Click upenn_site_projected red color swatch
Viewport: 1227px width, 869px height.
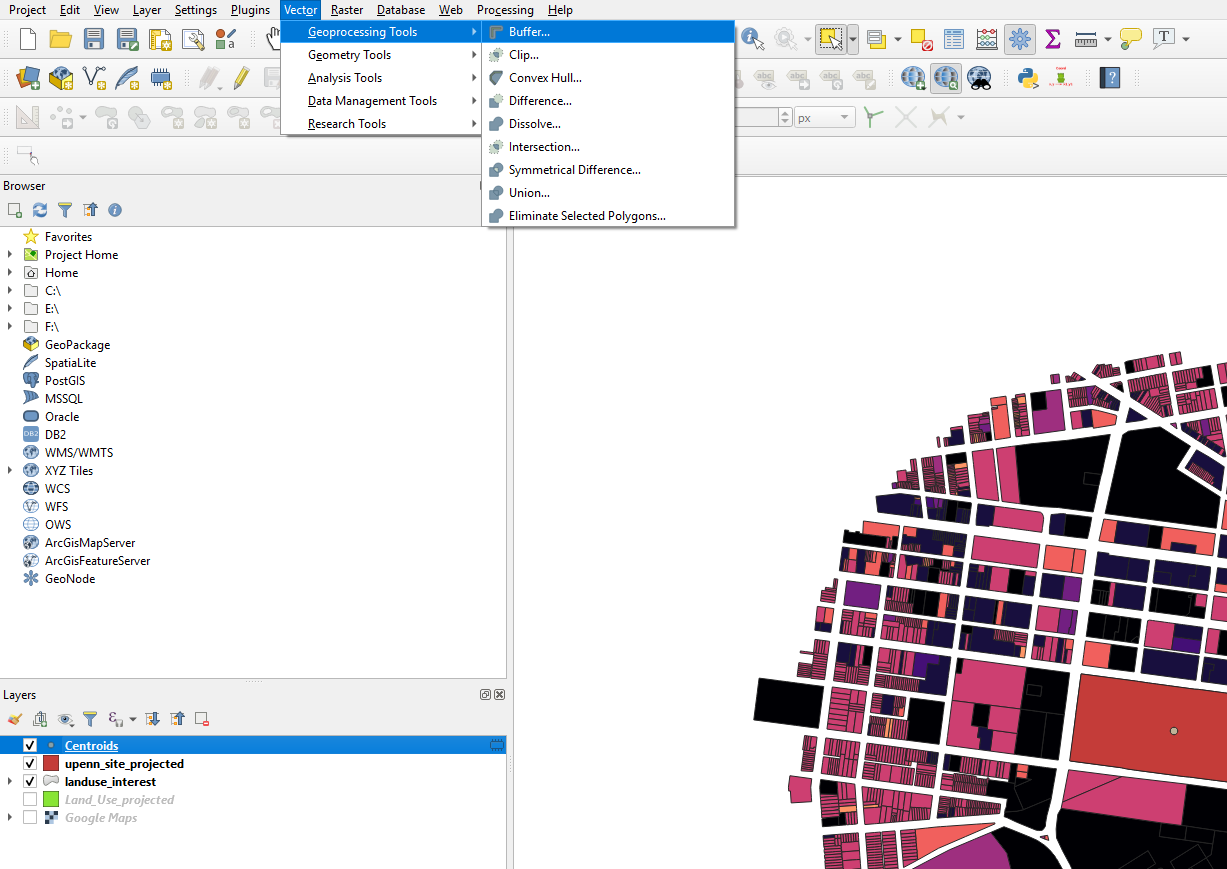click(51, 764)
